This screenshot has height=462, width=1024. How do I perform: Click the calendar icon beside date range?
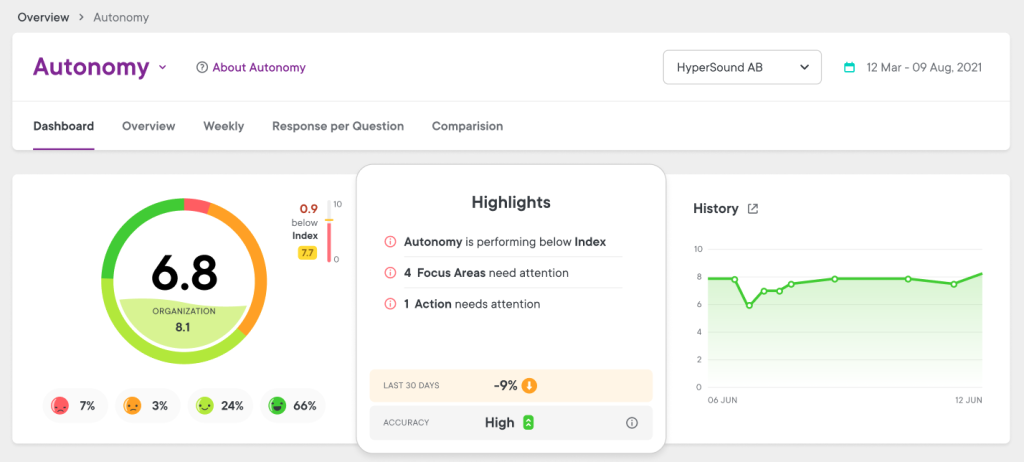(x=850, y=67)
